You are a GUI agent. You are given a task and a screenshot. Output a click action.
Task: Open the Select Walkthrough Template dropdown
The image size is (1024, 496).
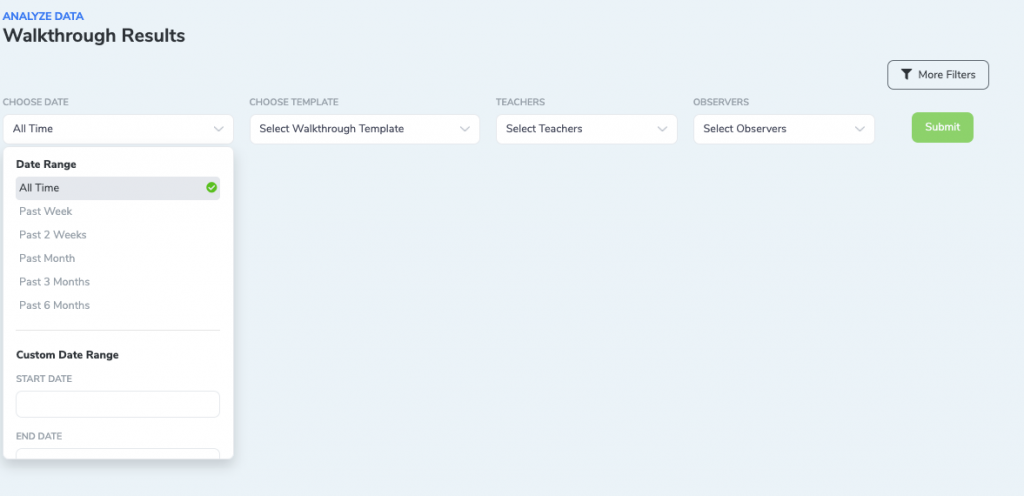(x=364, y=129)
